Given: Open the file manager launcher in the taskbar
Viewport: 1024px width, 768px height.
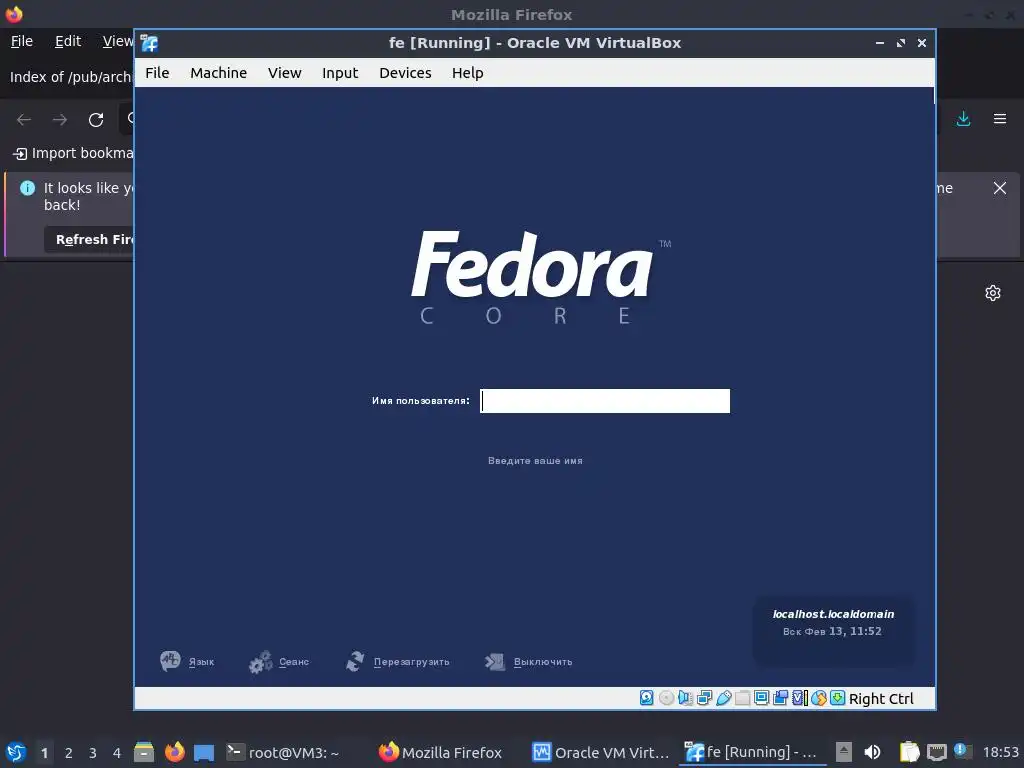Looking at the screenshot, I should 144,752.
